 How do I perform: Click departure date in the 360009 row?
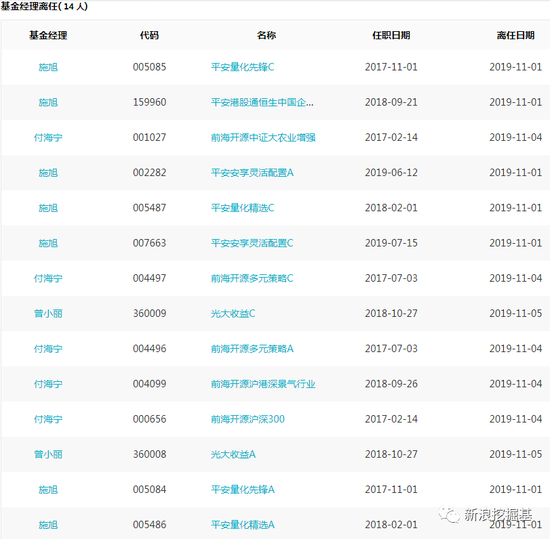516,314
